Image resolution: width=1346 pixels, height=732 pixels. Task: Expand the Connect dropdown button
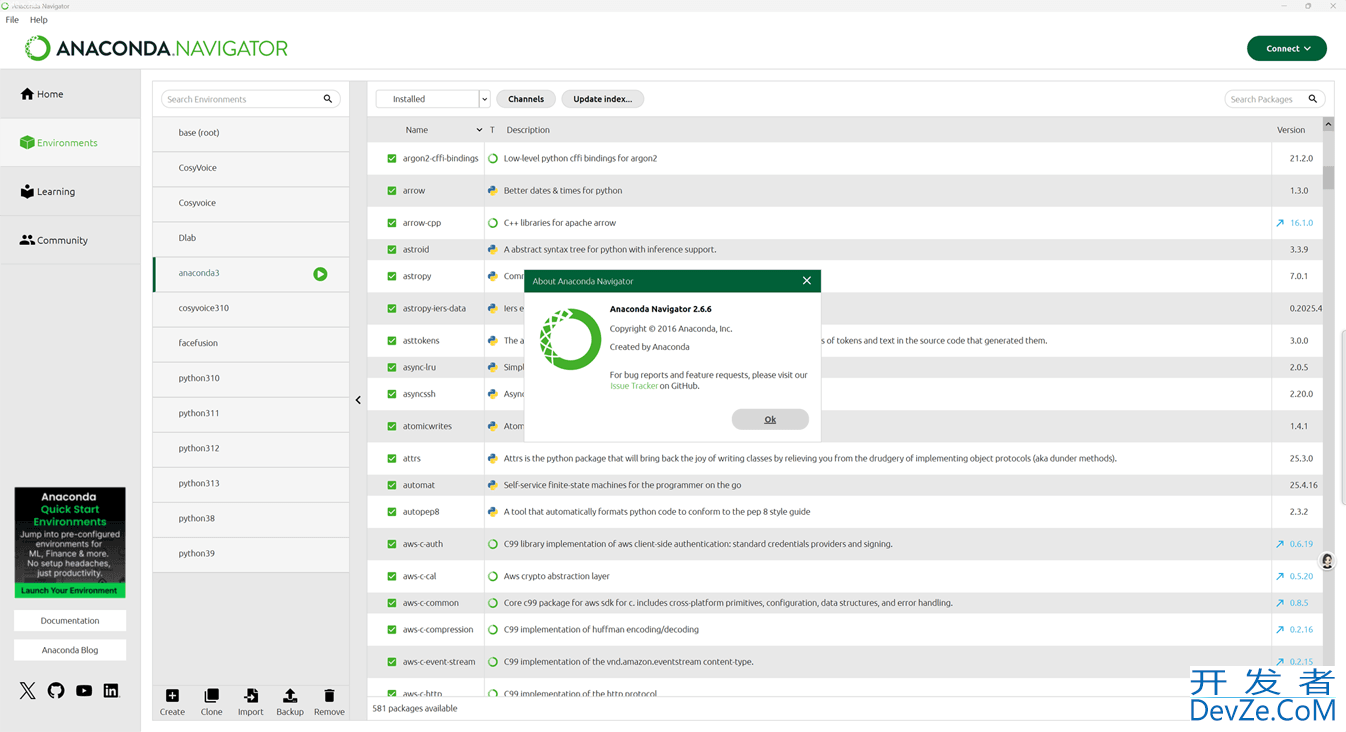[x=1287, y=48]
